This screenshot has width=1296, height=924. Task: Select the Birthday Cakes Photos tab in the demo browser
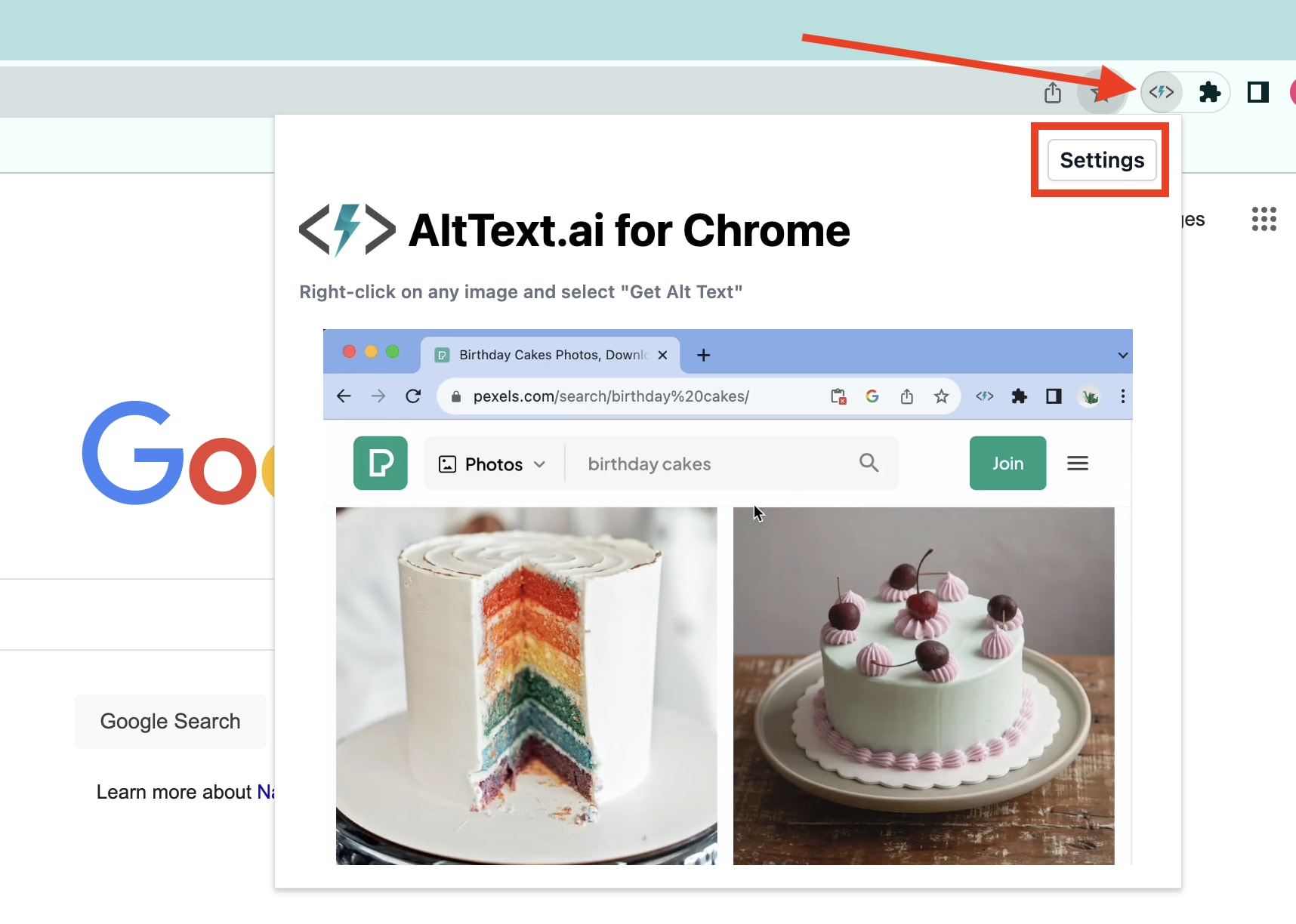click(x=551, y=355)
